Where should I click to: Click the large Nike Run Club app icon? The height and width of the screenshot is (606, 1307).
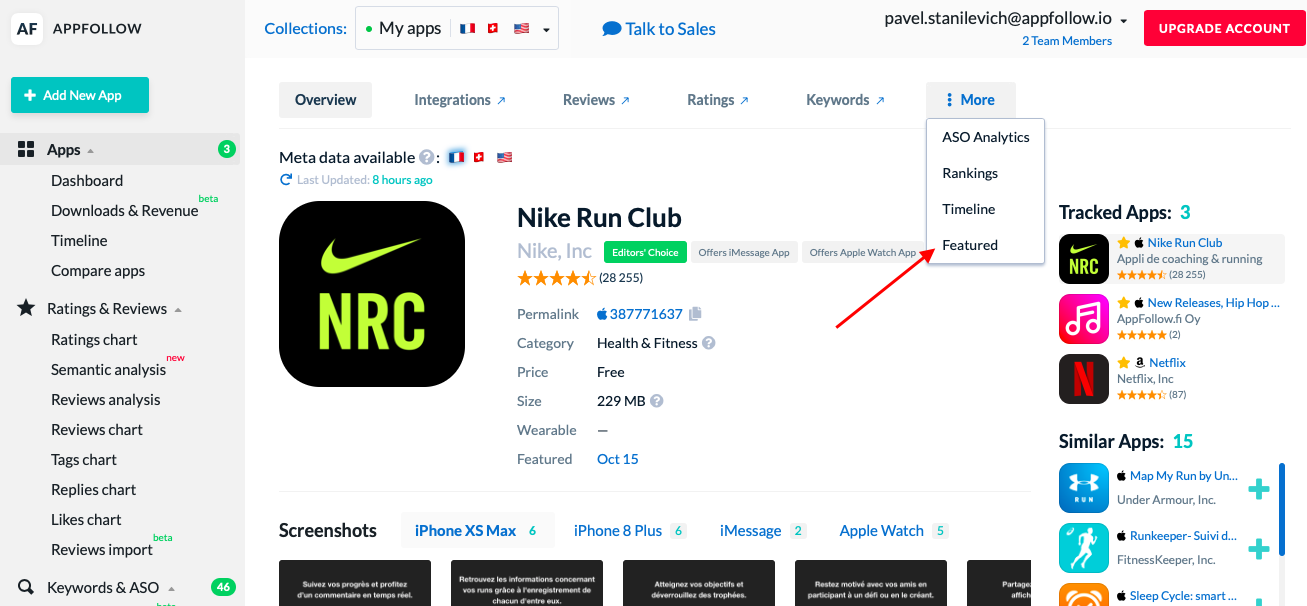pyautogui.click(x=372, y=294)
